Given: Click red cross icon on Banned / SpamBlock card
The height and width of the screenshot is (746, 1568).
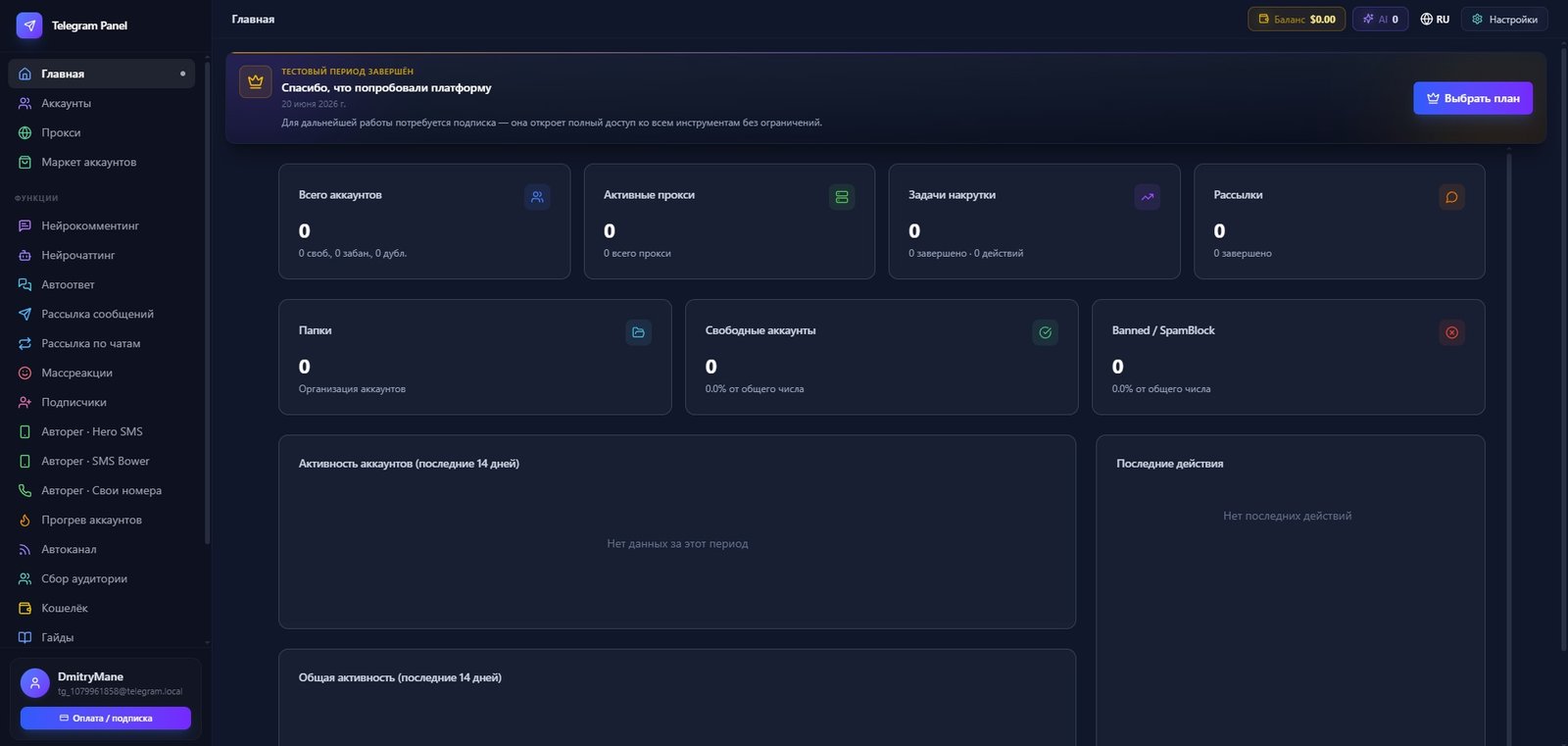Looking at the screenshot, I should (1452, 332).
